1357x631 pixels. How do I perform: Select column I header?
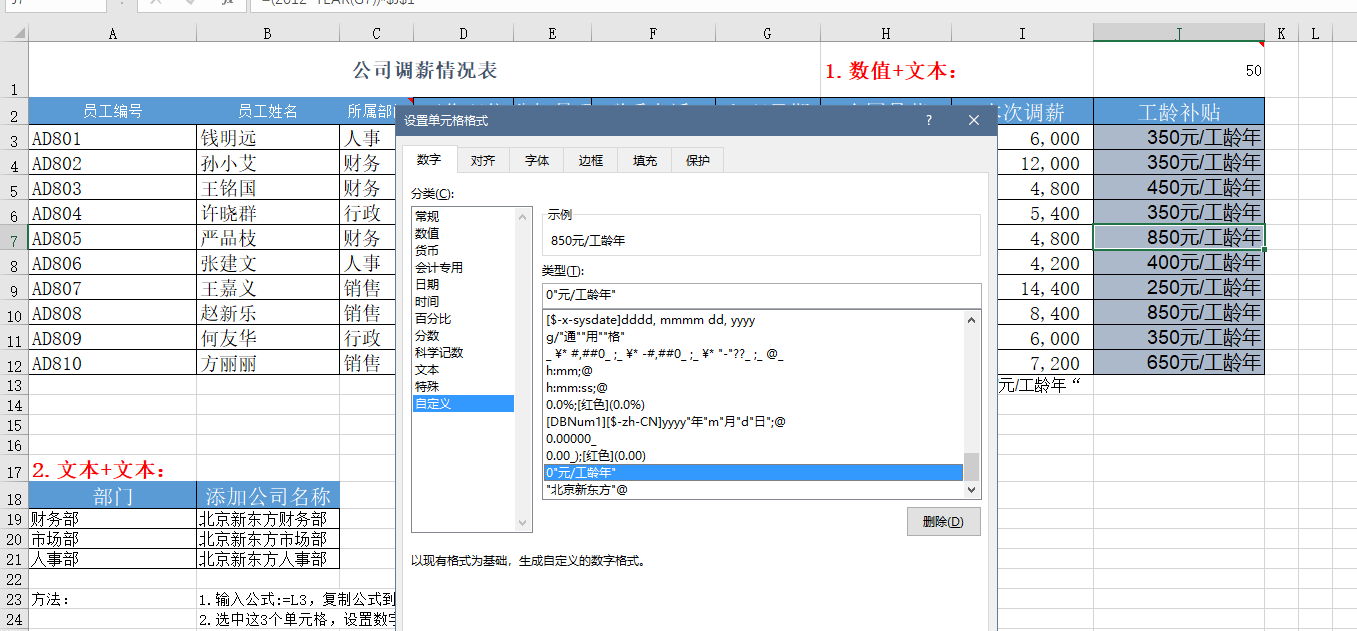coord(1022,33)
